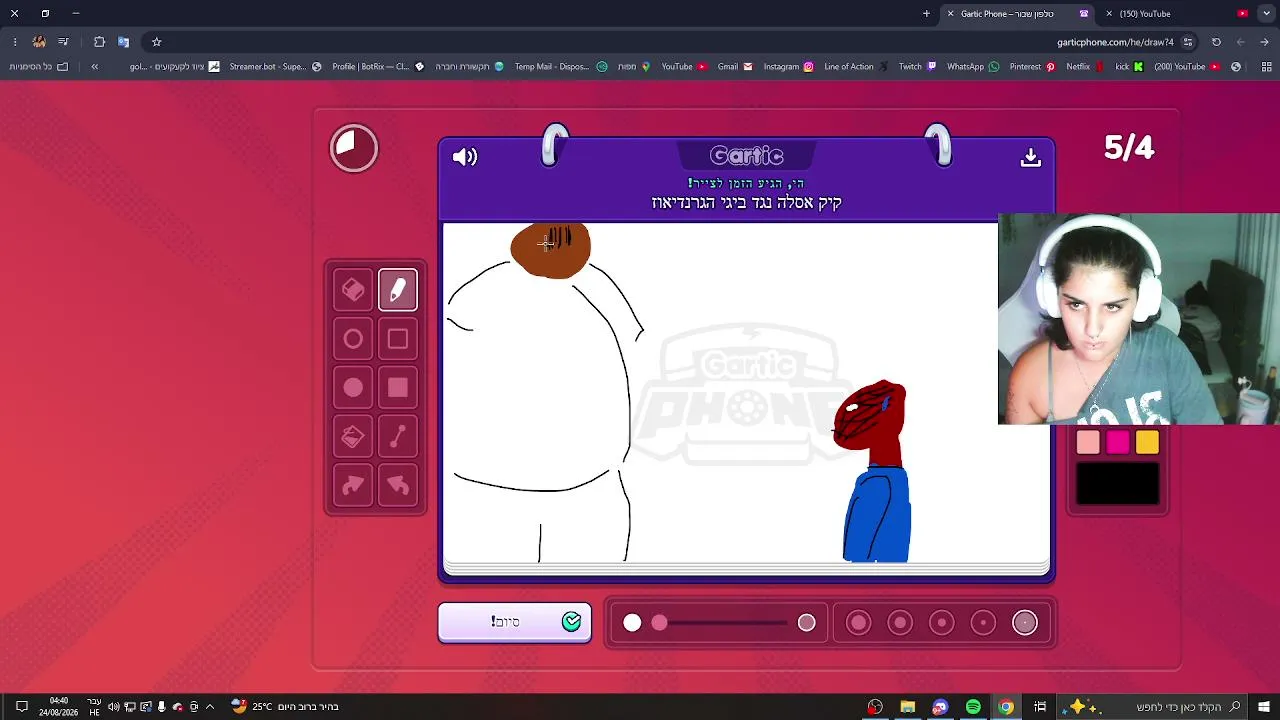
Task: Open a new browser tab
Action: coord(926,14)
